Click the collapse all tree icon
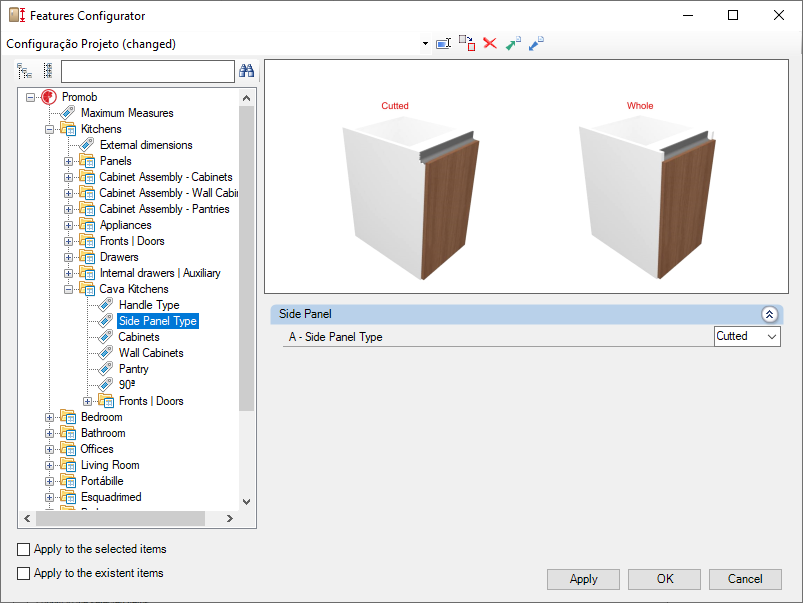Screen dimensions: 809x616 pyautogui.click(x=47, y=71)
